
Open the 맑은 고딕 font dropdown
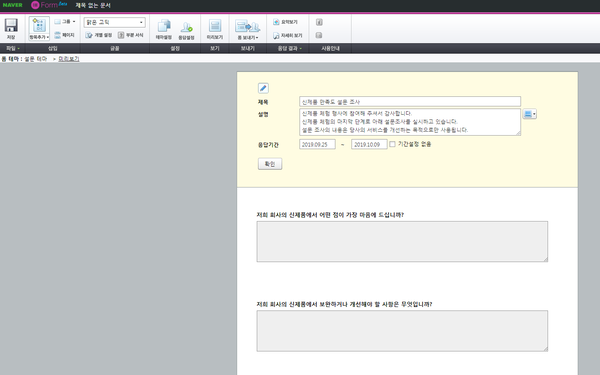[114, 22]
